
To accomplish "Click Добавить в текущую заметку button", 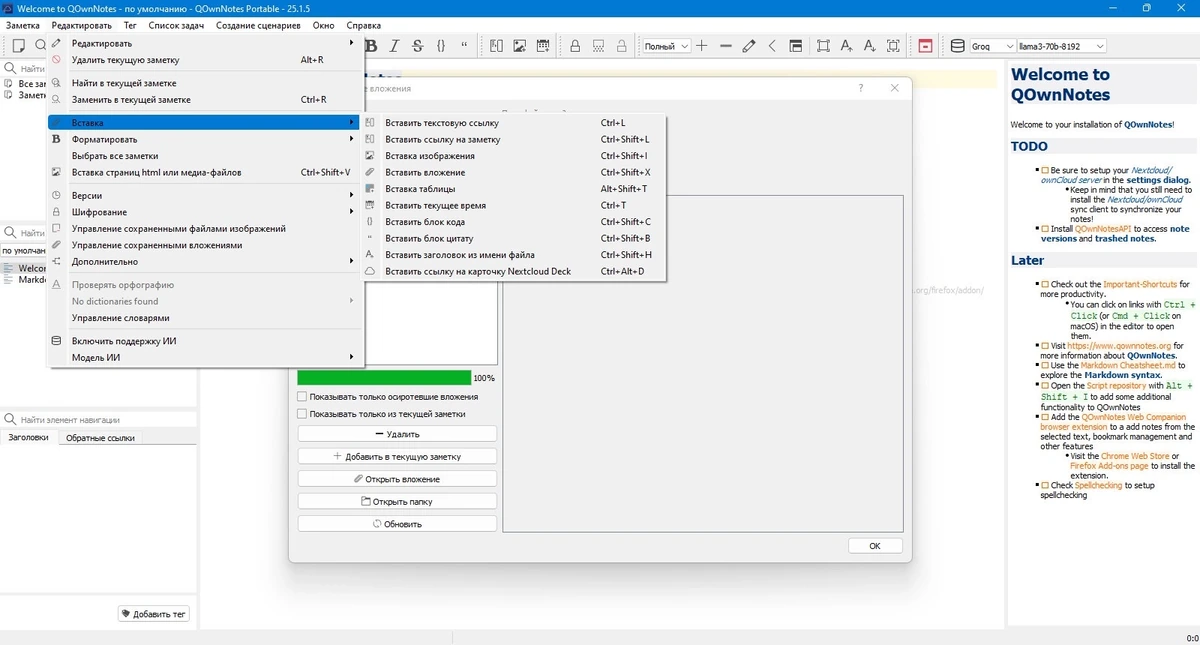I will [x=397, y=456].
